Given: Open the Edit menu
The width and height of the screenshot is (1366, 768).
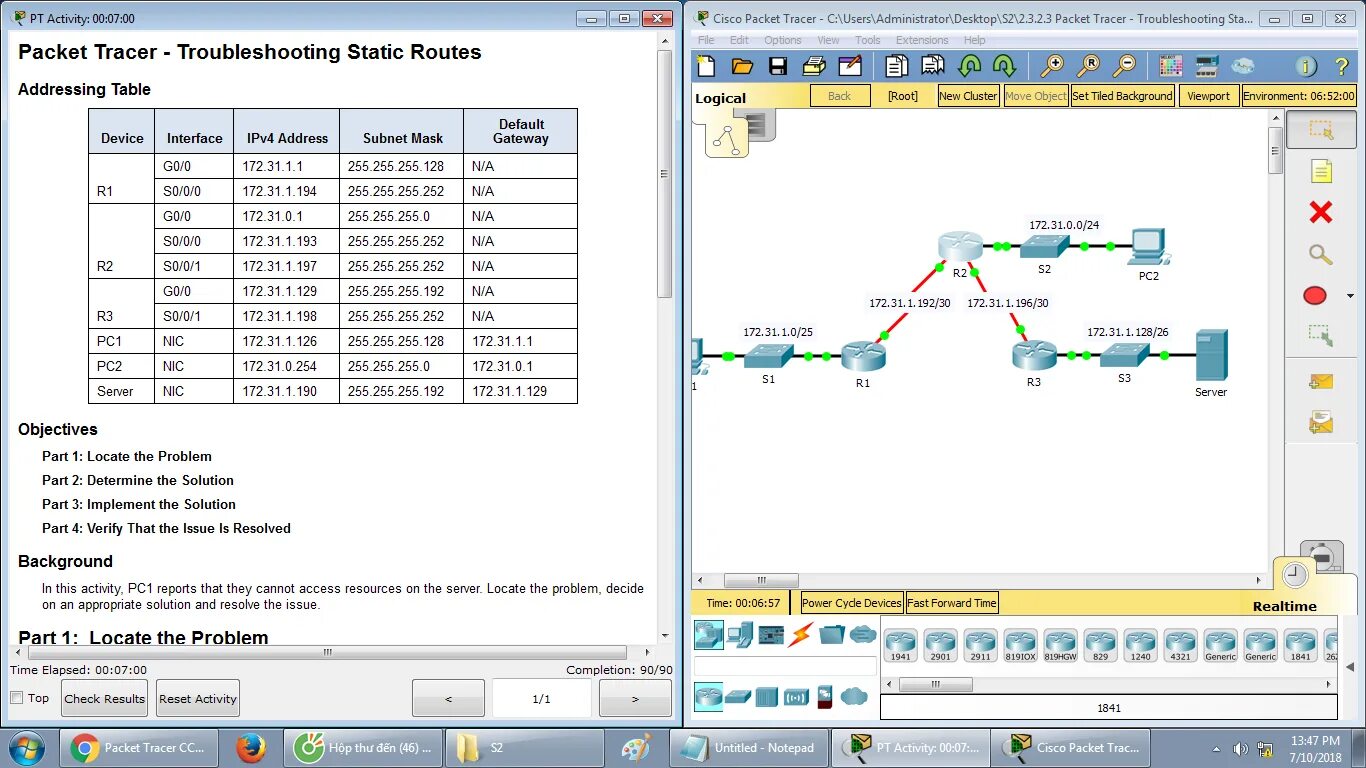Looking at the screenshot, I should [739, 40].
